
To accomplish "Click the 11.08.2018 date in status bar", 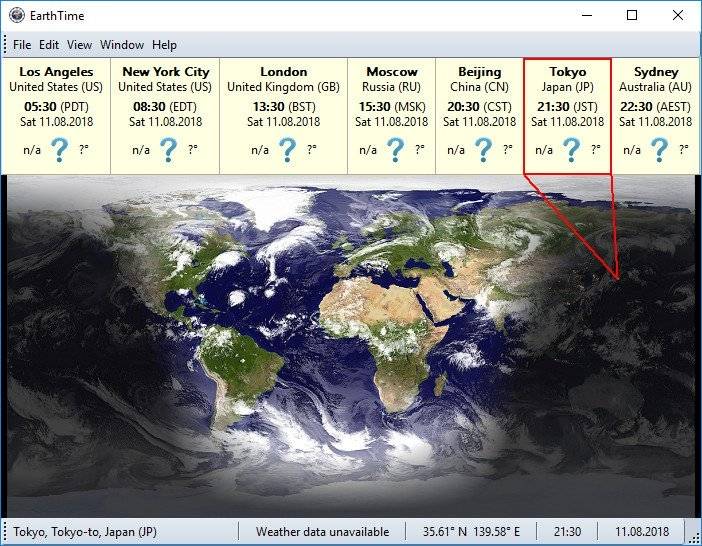I will pyautogui.click(x=642, y=532).
